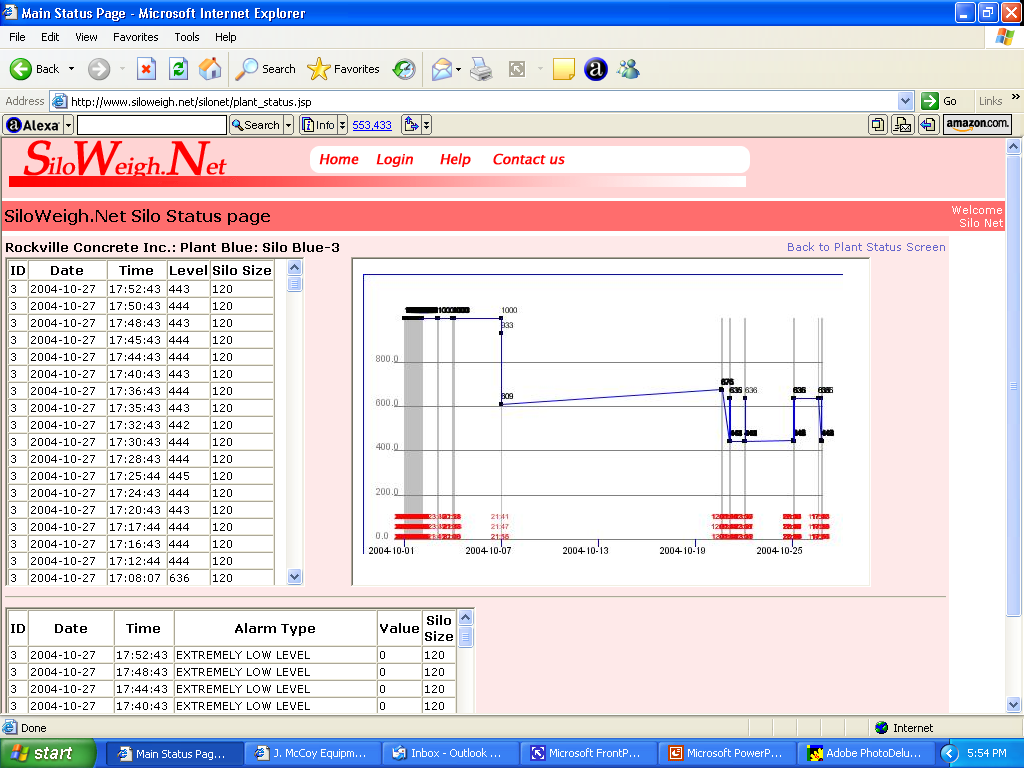Stop page loading with red X icon
This screenshot has height=768, width=1024.
(146, 69)
